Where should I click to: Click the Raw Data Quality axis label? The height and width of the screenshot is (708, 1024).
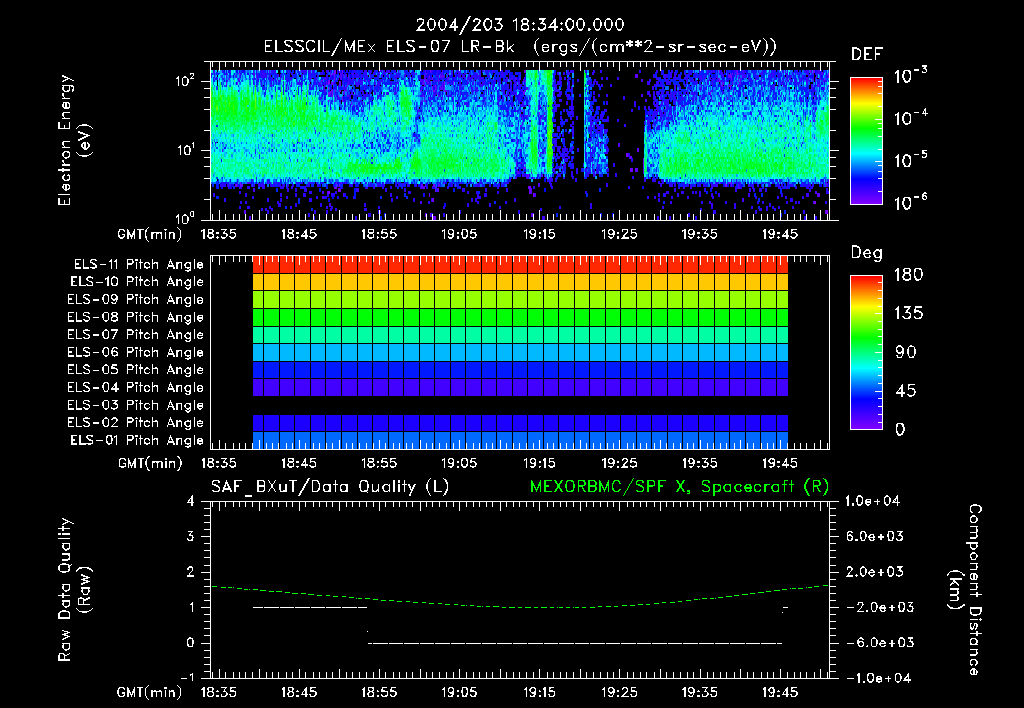click(x=74, y=590)
